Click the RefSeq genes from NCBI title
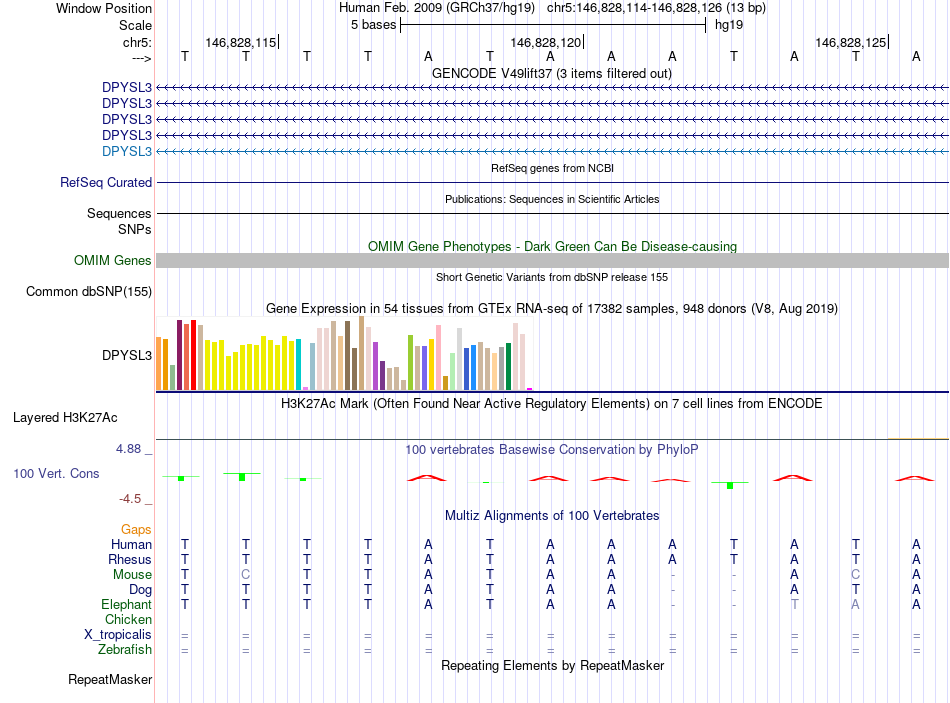This screenshot has height=703, width=950. [552, 168]
